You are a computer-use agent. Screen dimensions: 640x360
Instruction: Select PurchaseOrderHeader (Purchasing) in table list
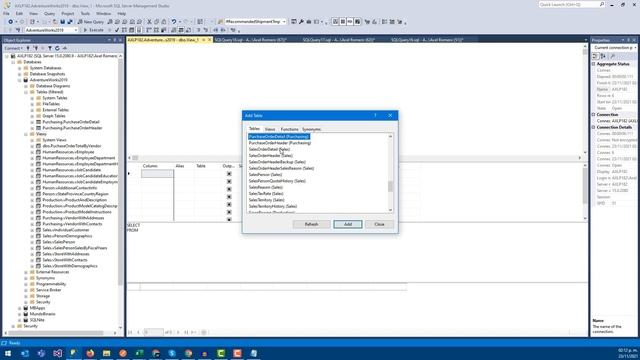point(280,143)
